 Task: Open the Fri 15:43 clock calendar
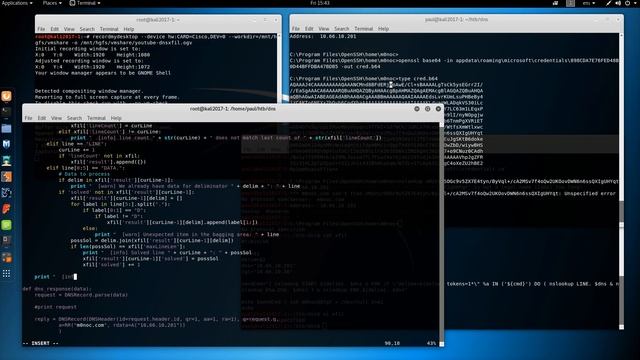click(x=320, y=3)
